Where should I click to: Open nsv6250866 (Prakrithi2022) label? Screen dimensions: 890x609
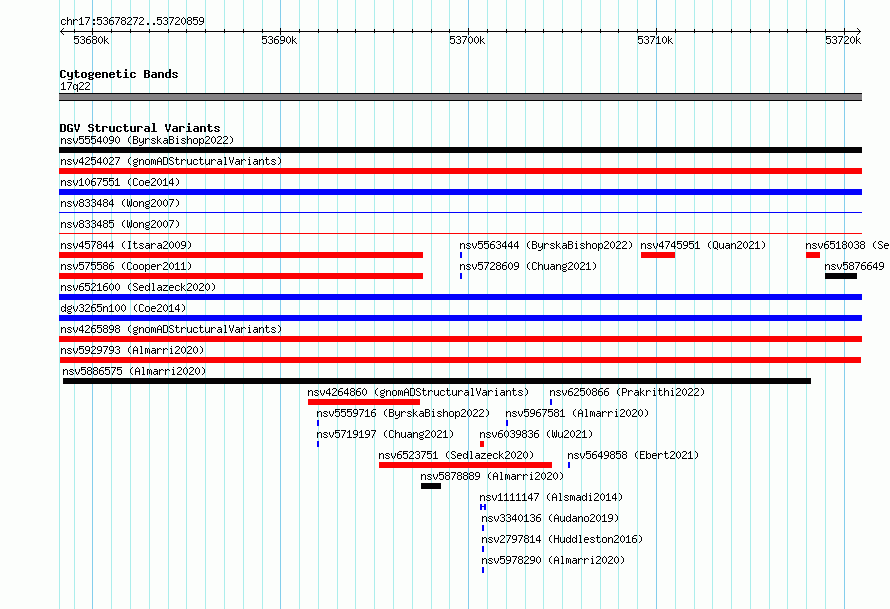[627, 392]
